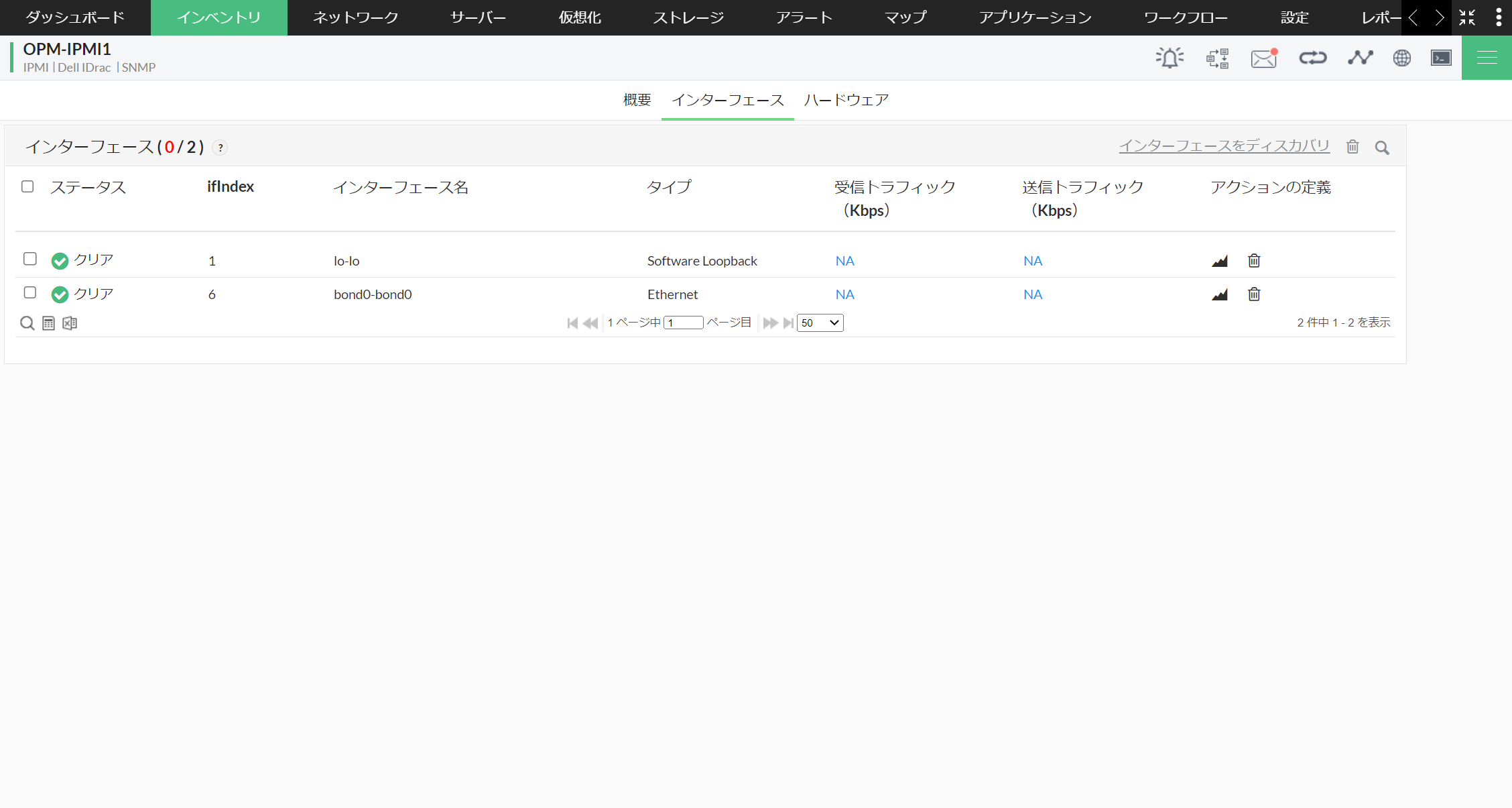This screenshot has height=808, width=1512.
Task: Sort by the ifIndex column header
Action: coord(231,186)
